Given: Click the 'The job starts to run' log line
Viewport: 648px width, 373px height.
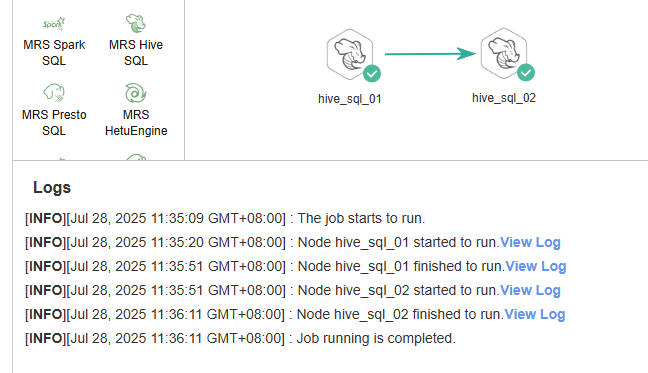Looking at the screenshot, I should (225, 219).
